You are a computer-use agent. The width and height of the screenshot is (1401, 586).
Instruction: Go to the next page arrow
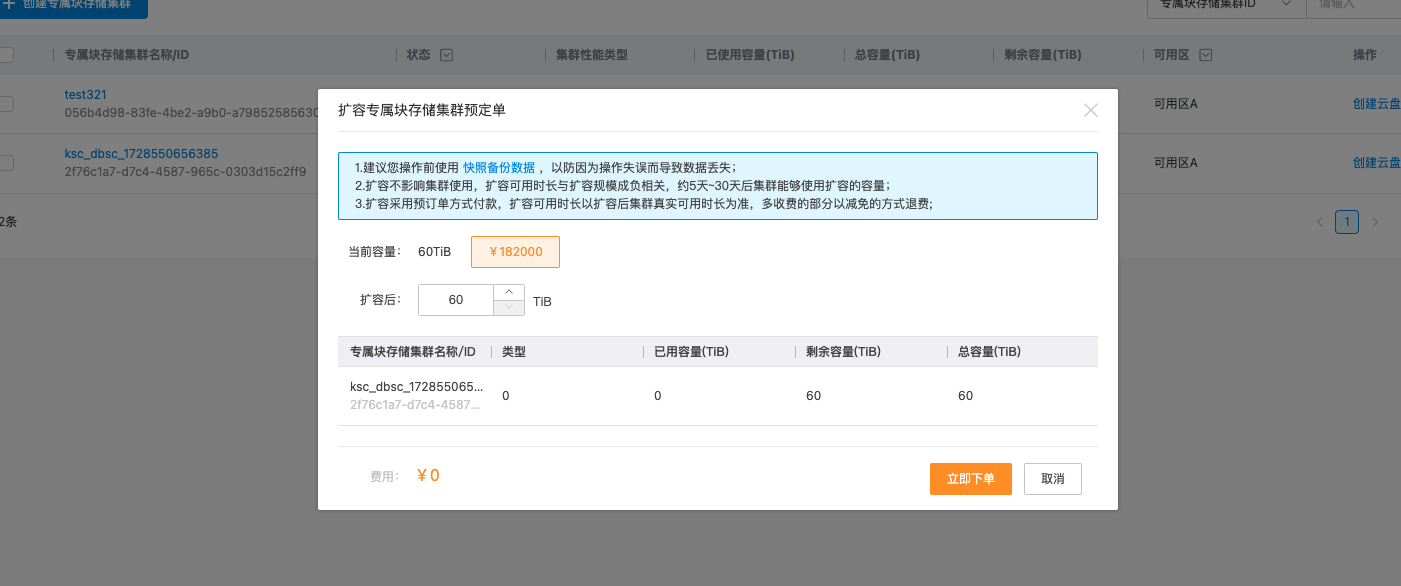[x=1375, y=222]
